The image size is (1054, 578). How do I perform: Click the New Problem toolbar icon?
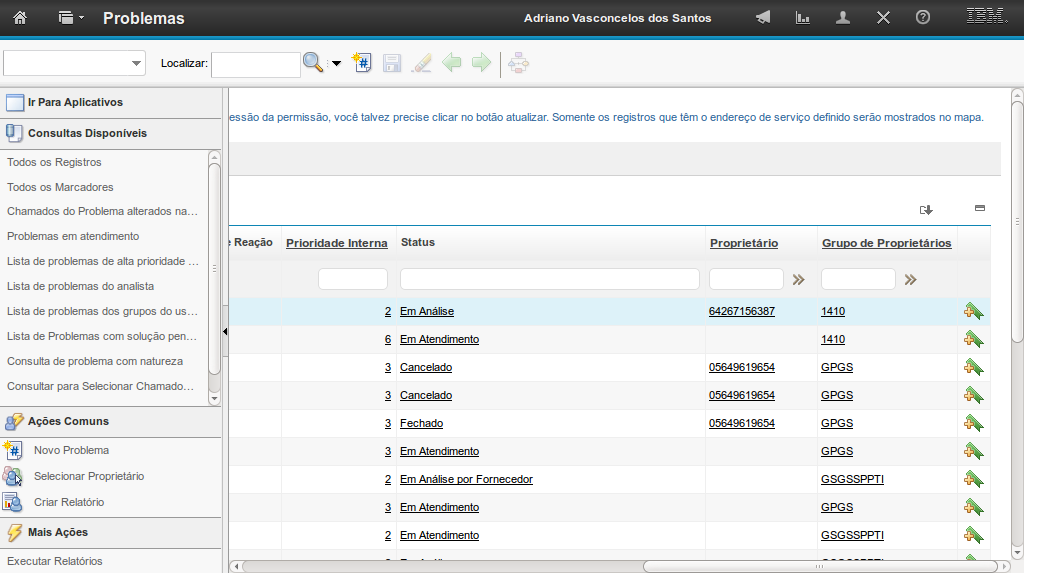pos(363,63)
